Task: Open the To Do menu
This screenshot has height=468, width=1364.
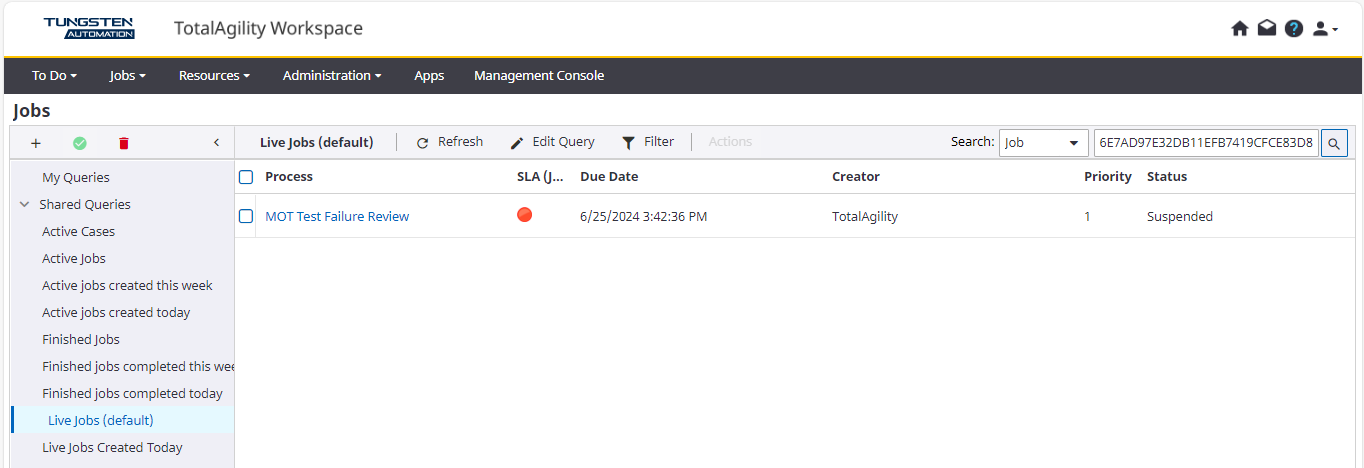Action: point(55,75)
